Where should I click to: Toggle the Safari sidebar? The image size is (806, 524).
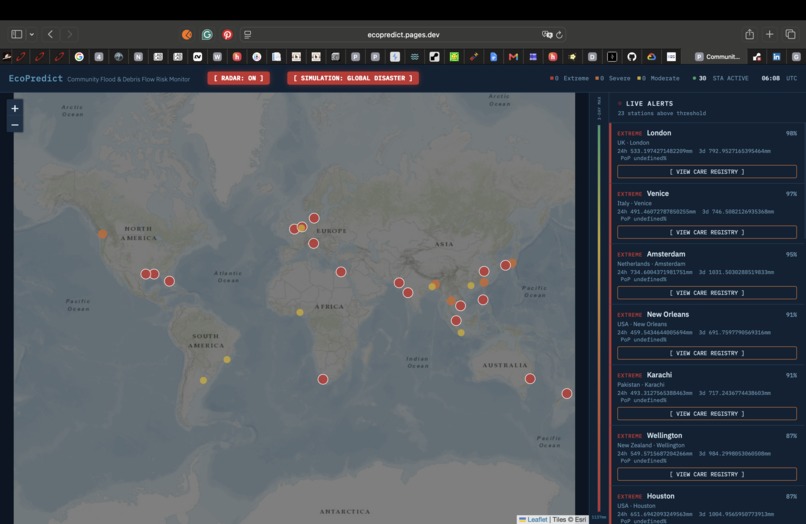coord(16,34)
